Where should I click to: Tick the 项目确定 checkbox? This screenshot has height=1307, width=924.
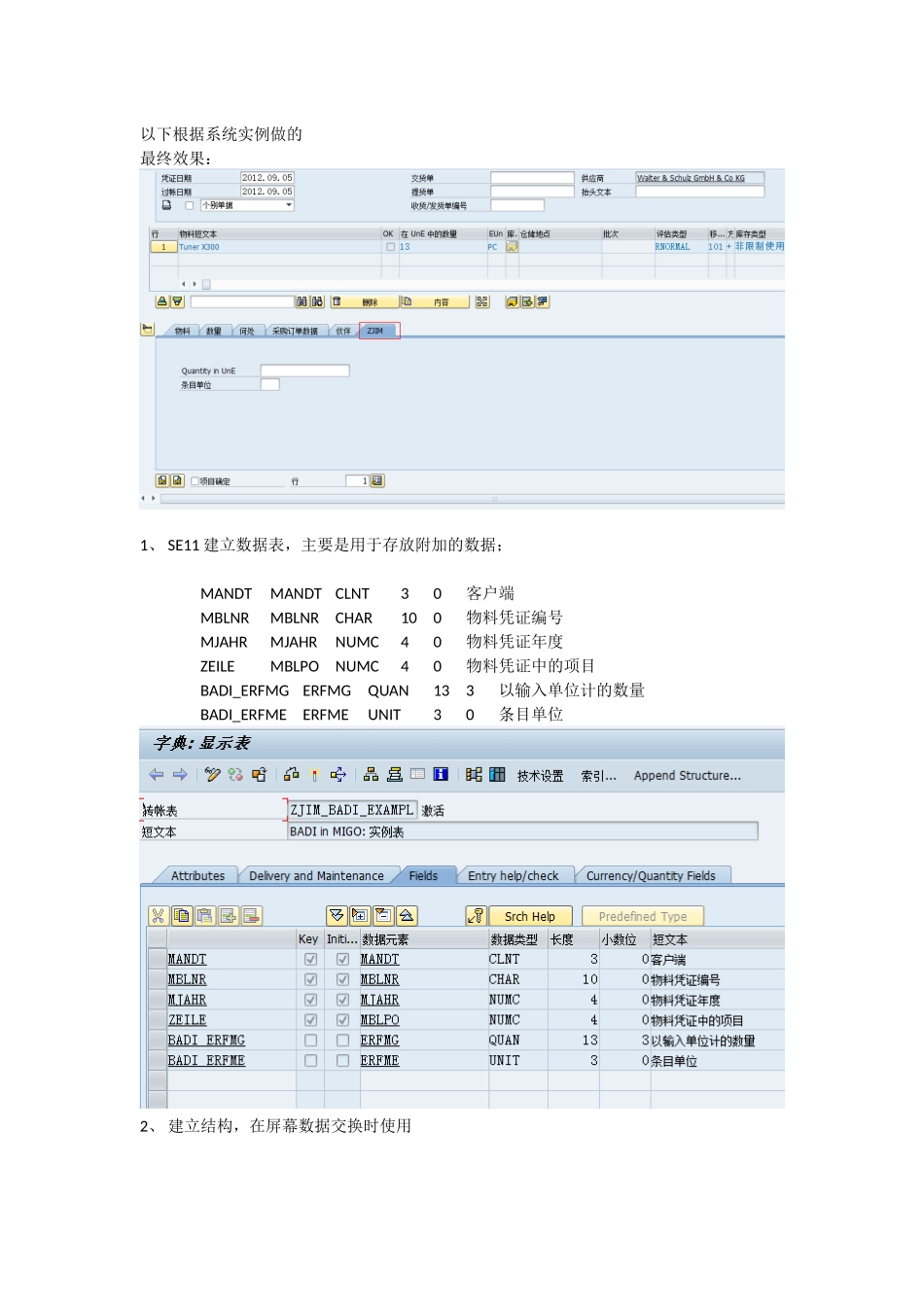[195, 481]
